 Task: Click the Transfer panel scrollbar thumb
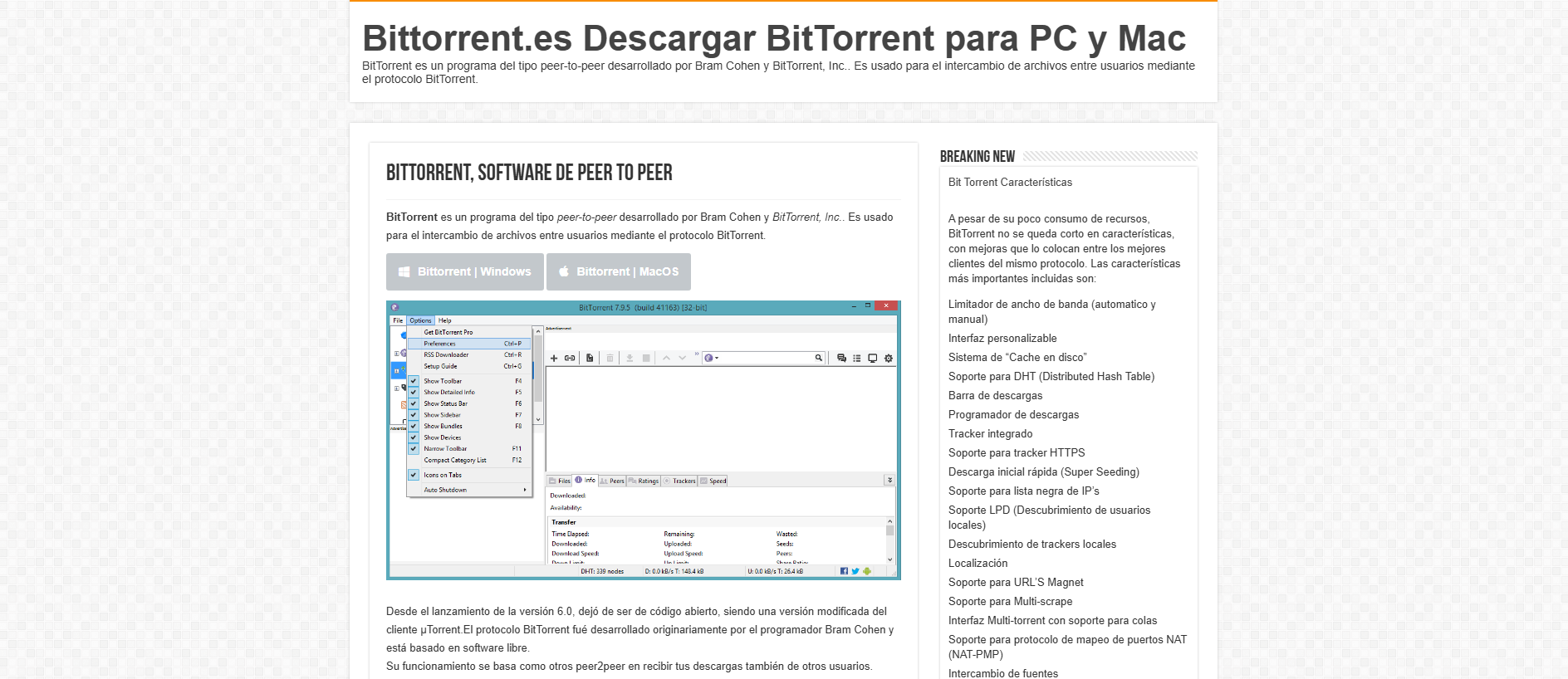(x=889, y=531)
